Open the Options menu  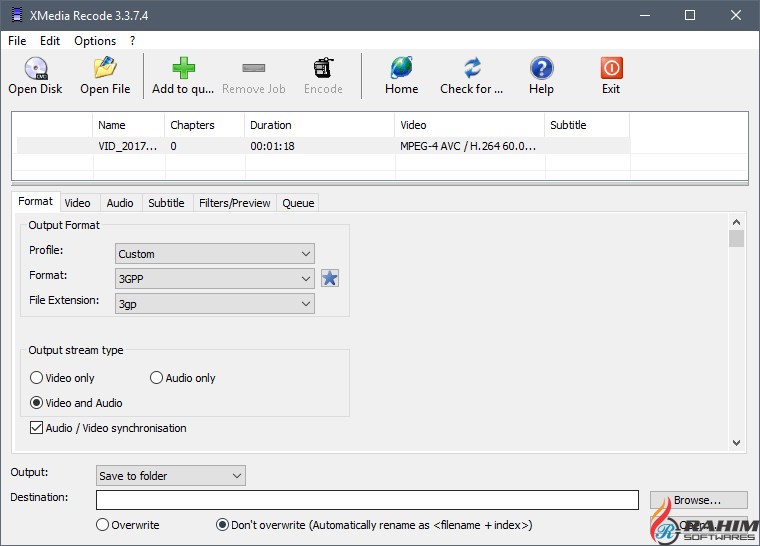95,41
